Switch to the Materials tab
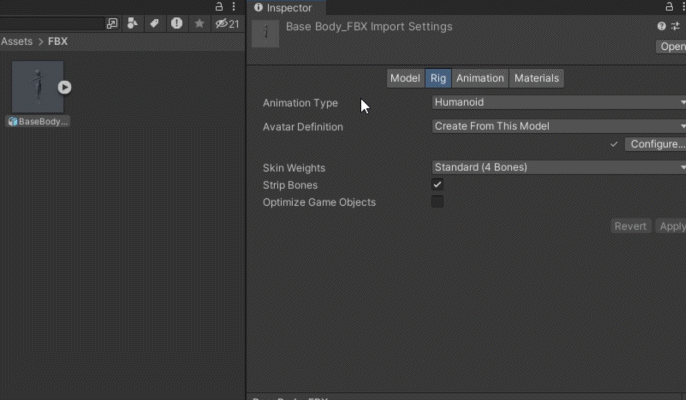 [x=537, y=78]
